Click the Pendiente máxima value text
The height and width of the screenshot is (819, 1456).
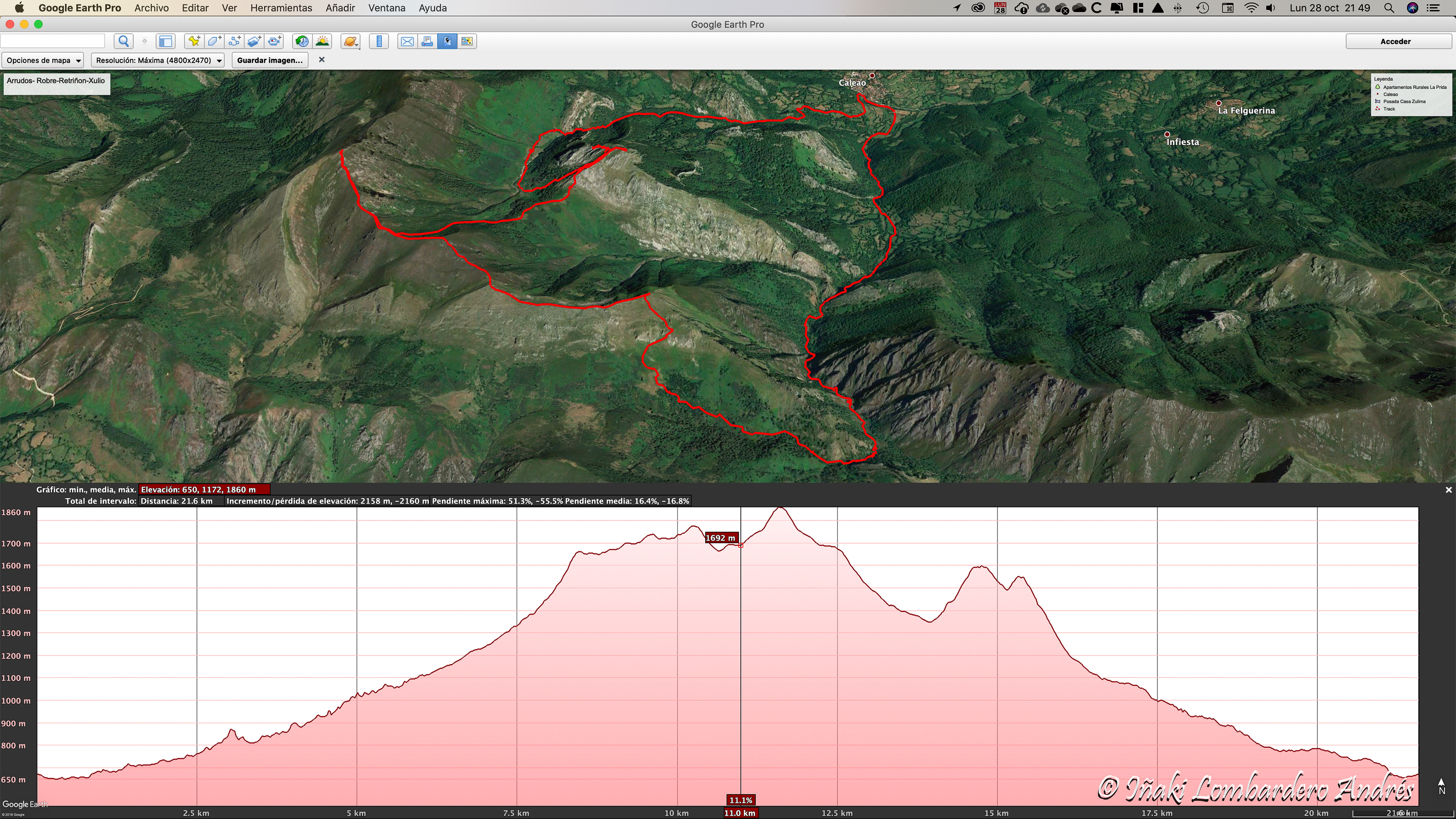click(497, 501)
